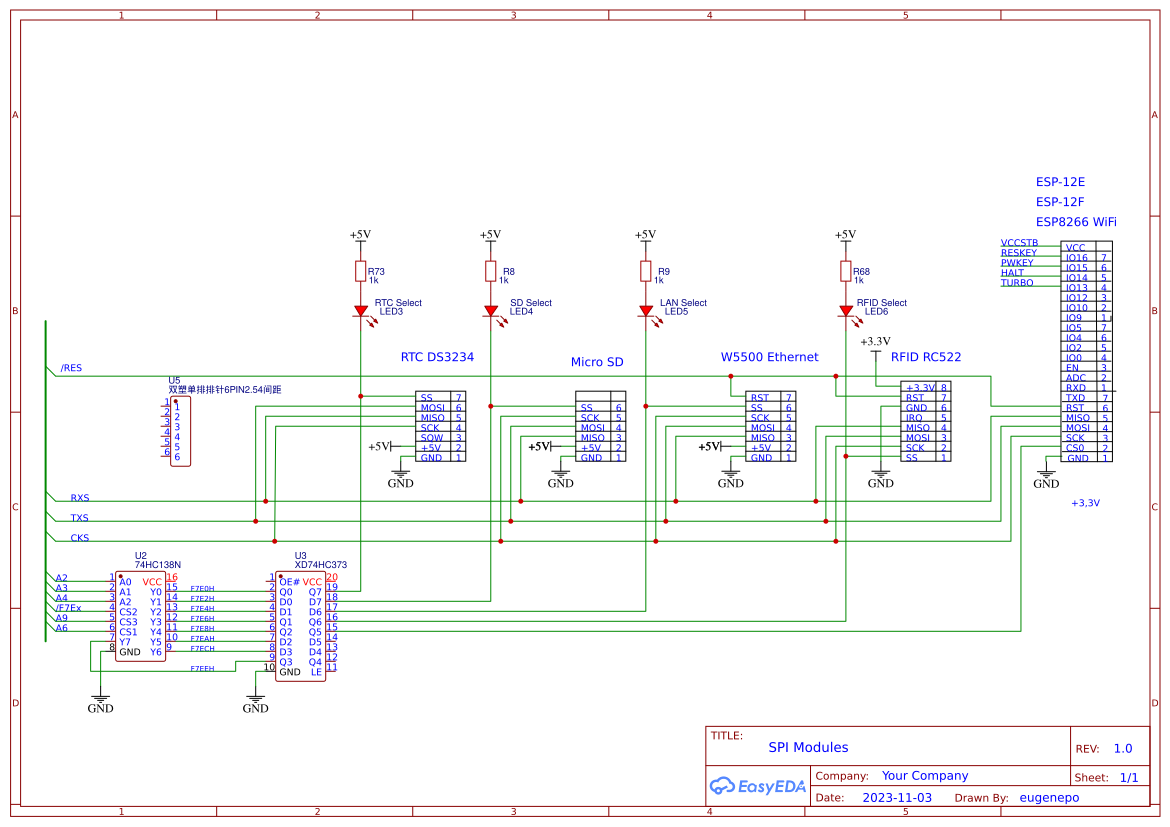The width and height of the screenshot is (1170, 827).
Task: Select the LED6 RFID Select diode symbol
Action: pyautogui.click(x=846, y=311)
